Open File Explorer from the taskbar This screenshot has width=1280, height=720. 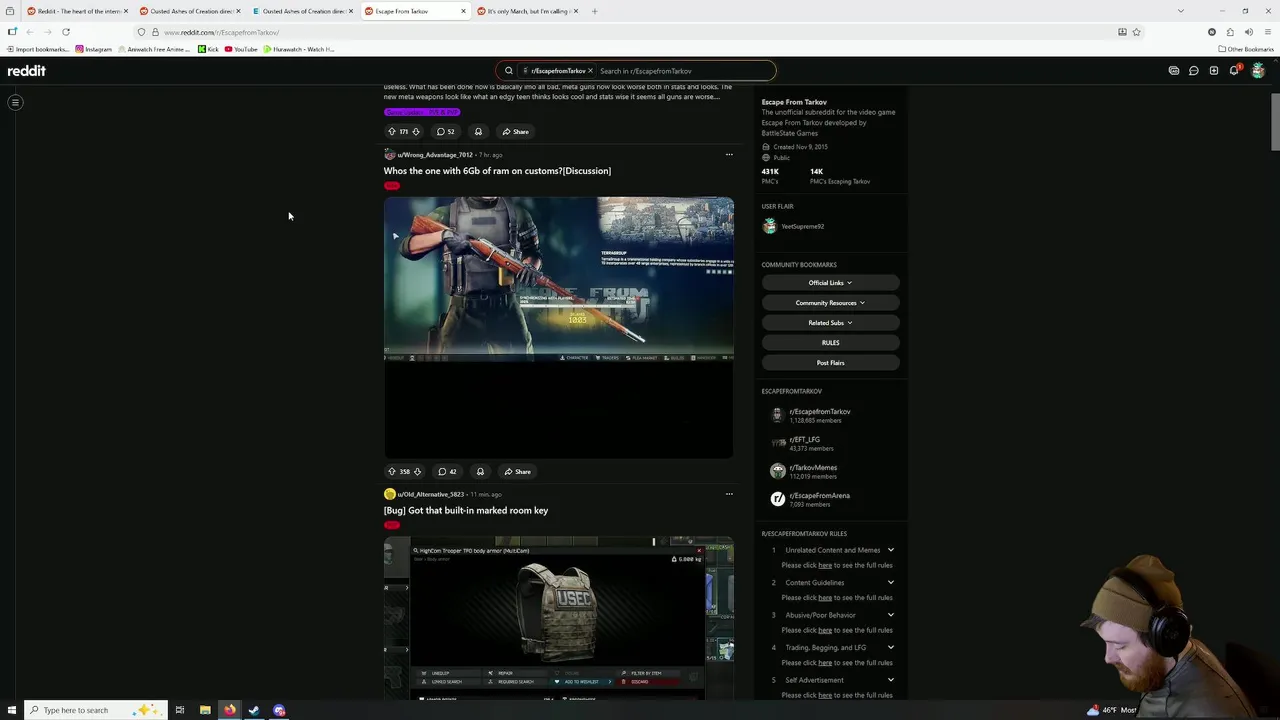click(x=205, y=710)
